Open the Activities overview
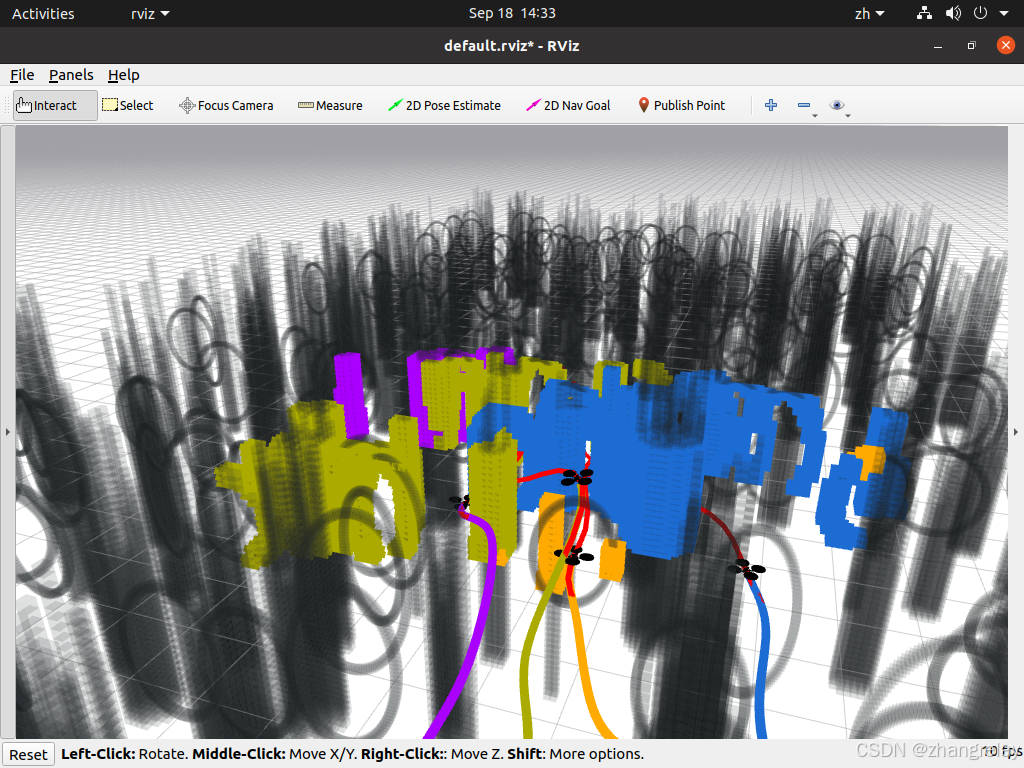This screenshot has height=768, width=1024. [x=43, y=14]
